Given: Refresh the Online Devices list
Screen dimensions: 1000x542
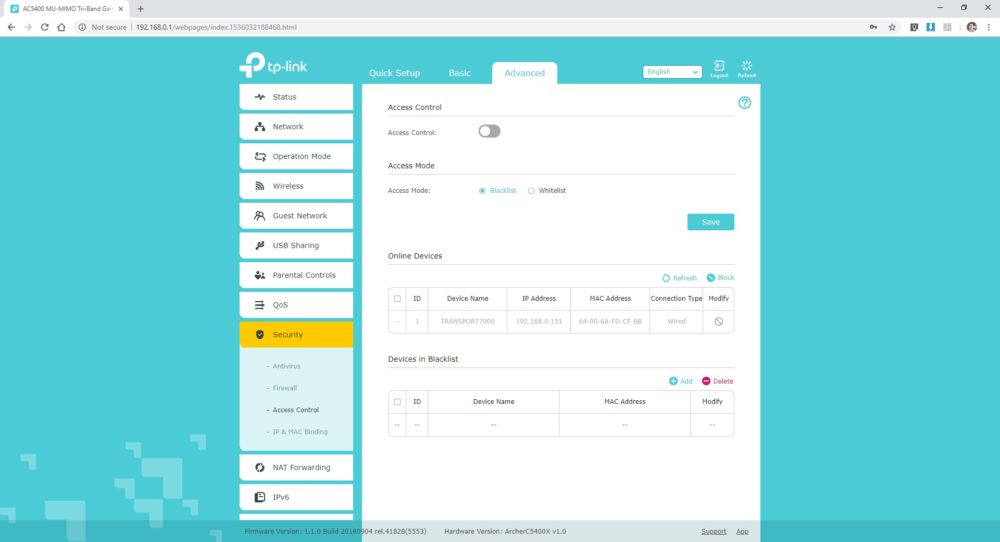Looking at the screenshot, I should tap(679, 278).
